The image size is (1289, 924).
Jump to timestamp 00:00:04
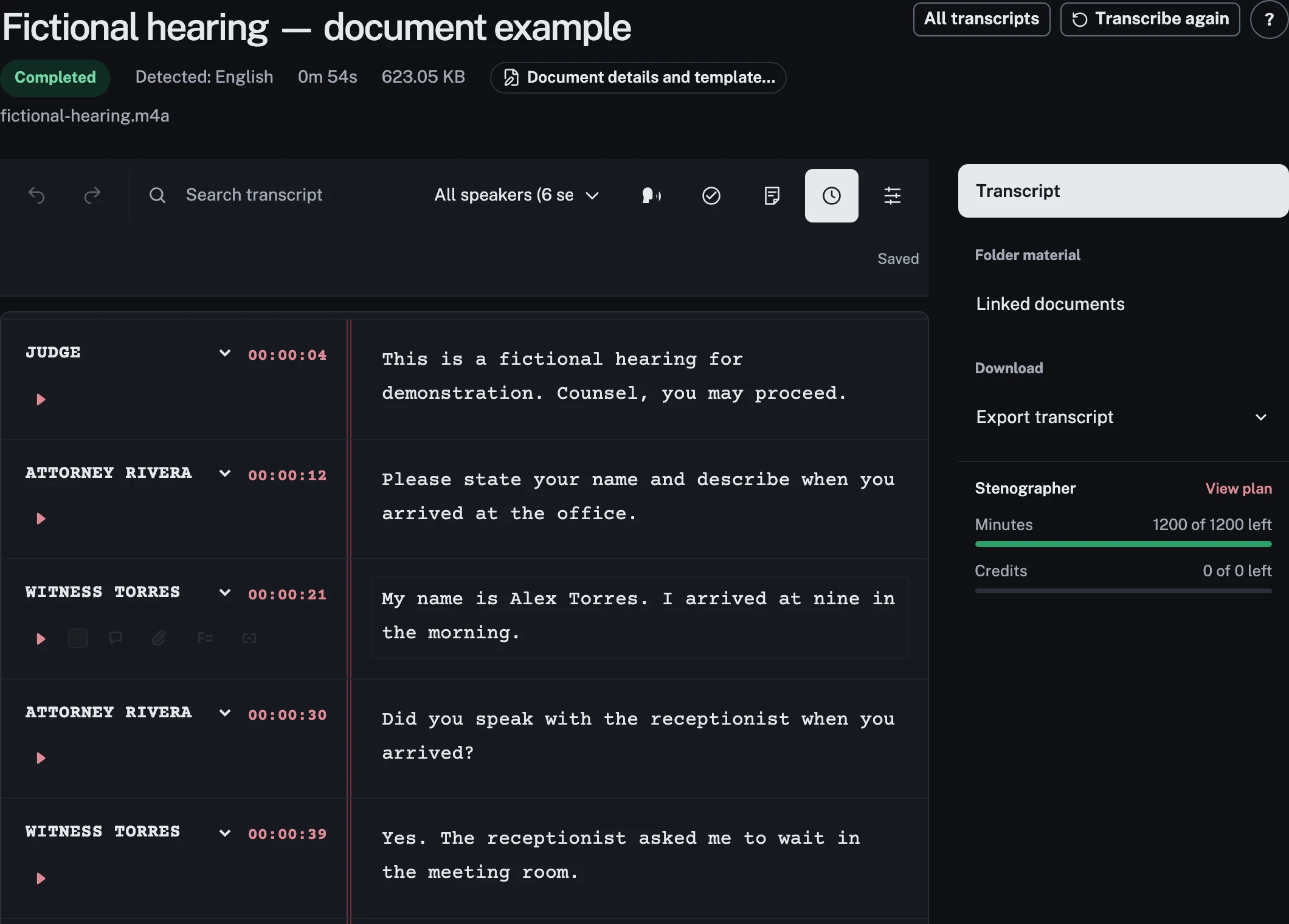[288, 355]
